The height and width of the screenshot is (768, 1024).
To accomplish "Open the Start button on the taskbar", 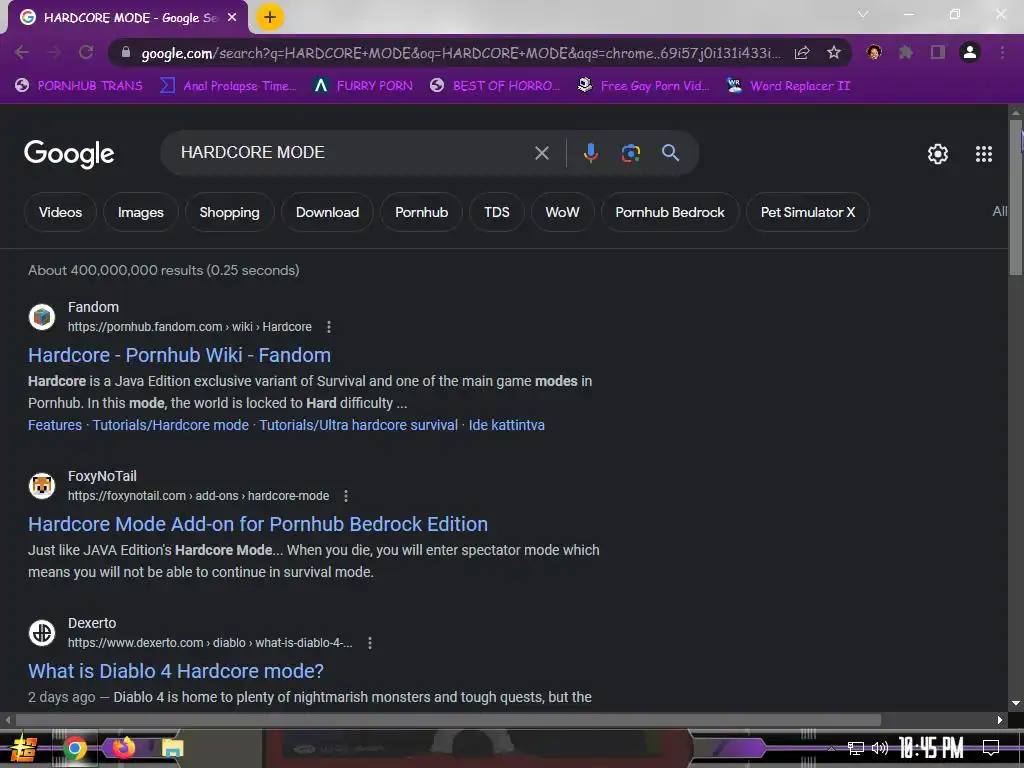I will tap(23, 748).
